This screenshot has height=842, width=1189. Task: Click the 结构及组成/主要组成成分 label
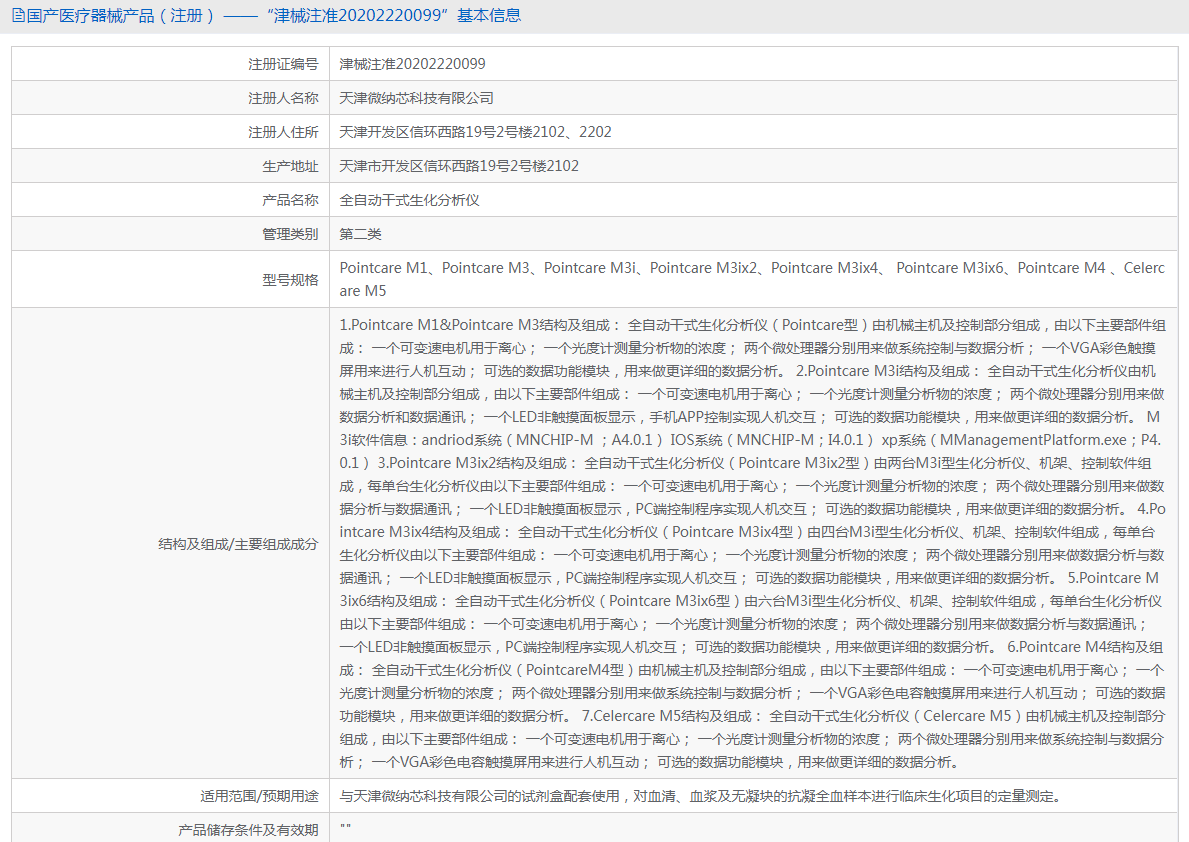pos(238,545)
